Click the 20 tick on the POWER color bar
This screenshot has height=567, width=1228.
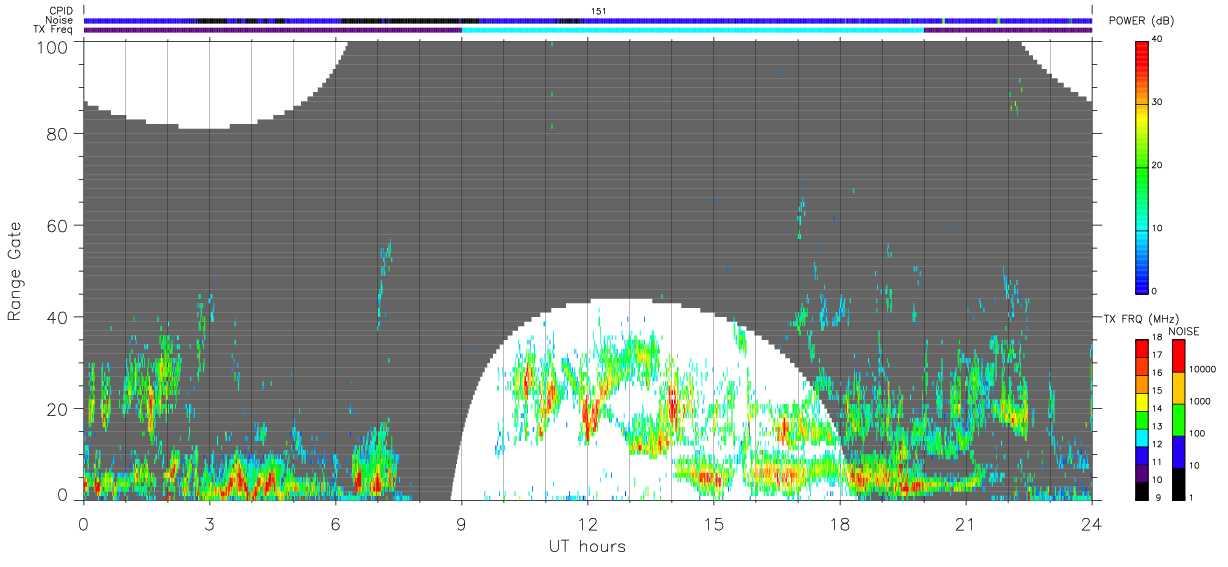1157,165
